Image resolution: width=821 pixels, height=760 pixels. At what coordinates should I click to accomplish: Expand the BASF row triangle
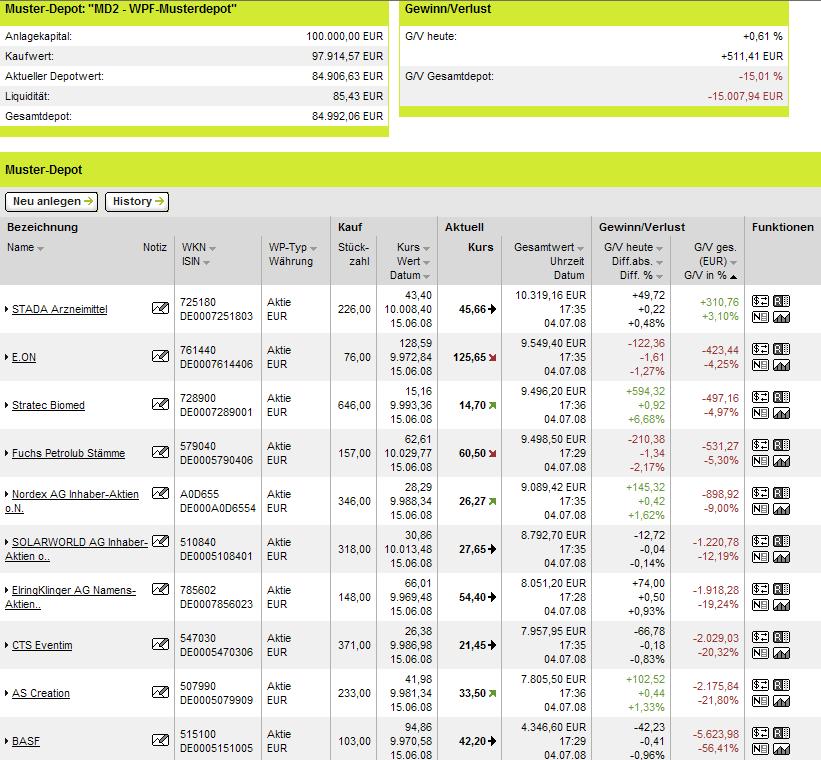7,741
